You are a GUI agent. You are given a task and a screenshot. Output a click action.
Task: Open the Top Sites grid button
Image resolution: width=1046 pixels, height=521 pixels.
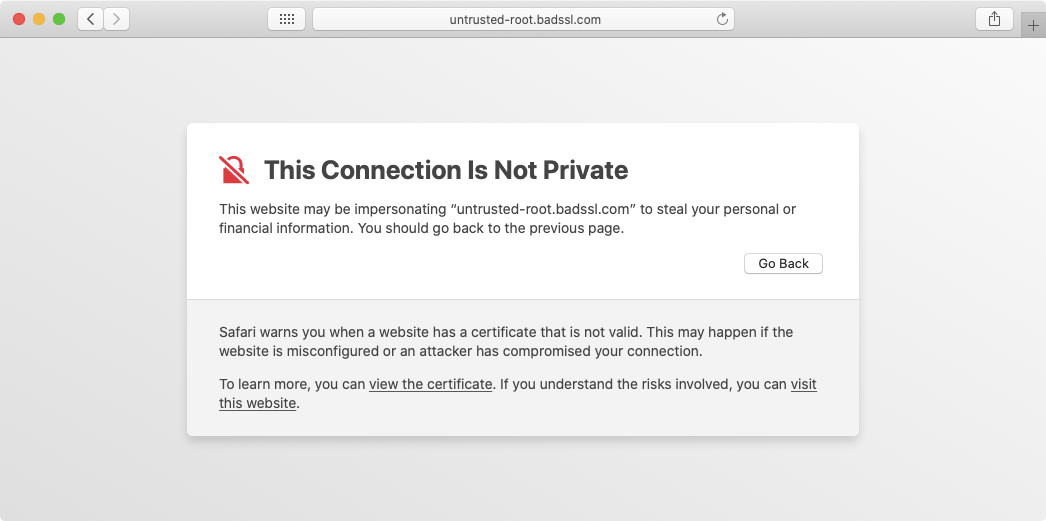coord(286,19)
